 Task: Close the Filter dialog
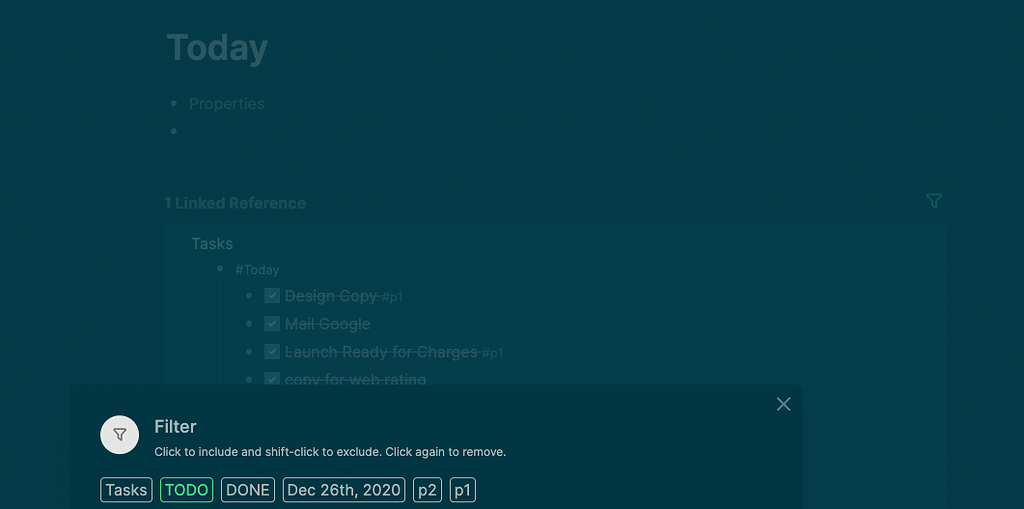[783, 404]
